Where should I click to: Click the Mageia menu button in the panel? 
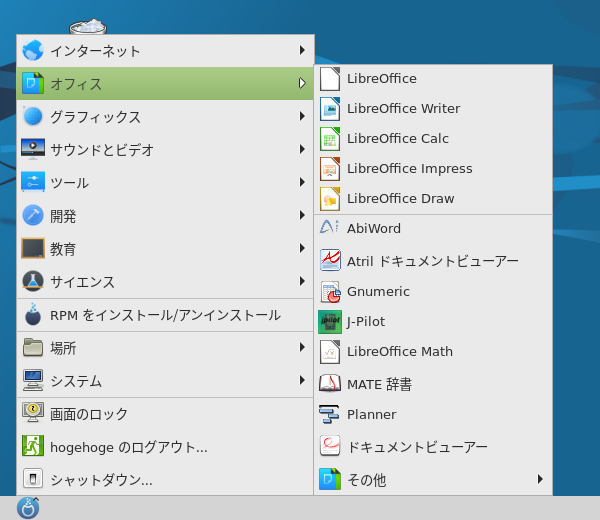click(28, 508)
